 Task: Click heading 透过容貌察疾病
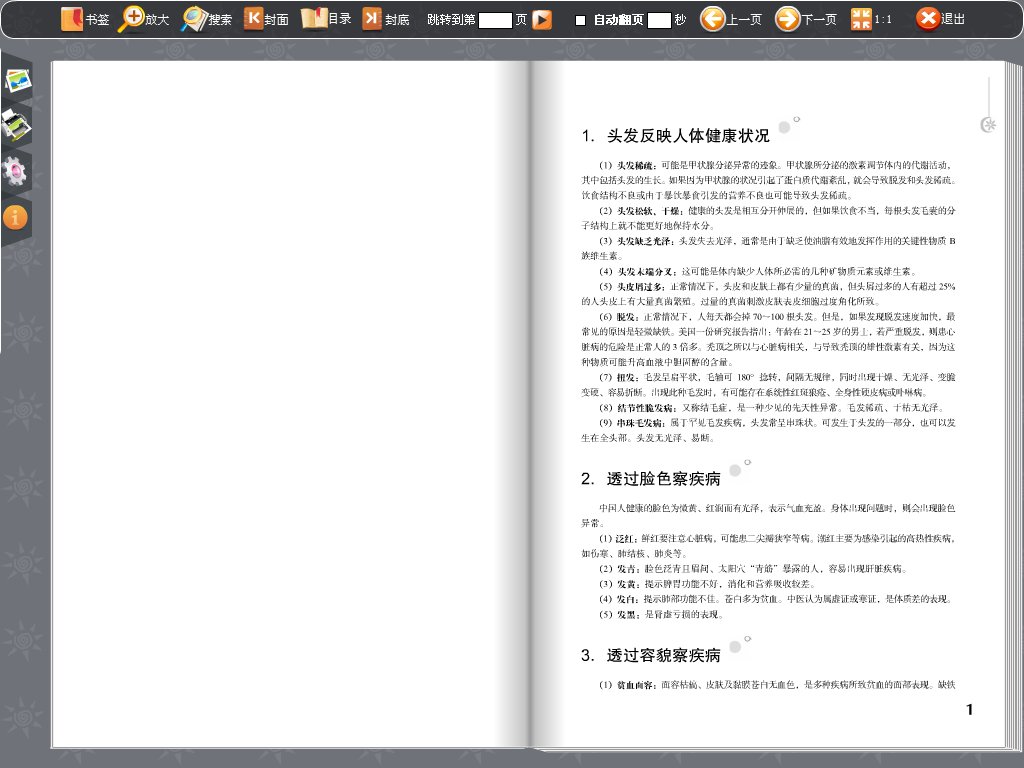tap(664, 656)
